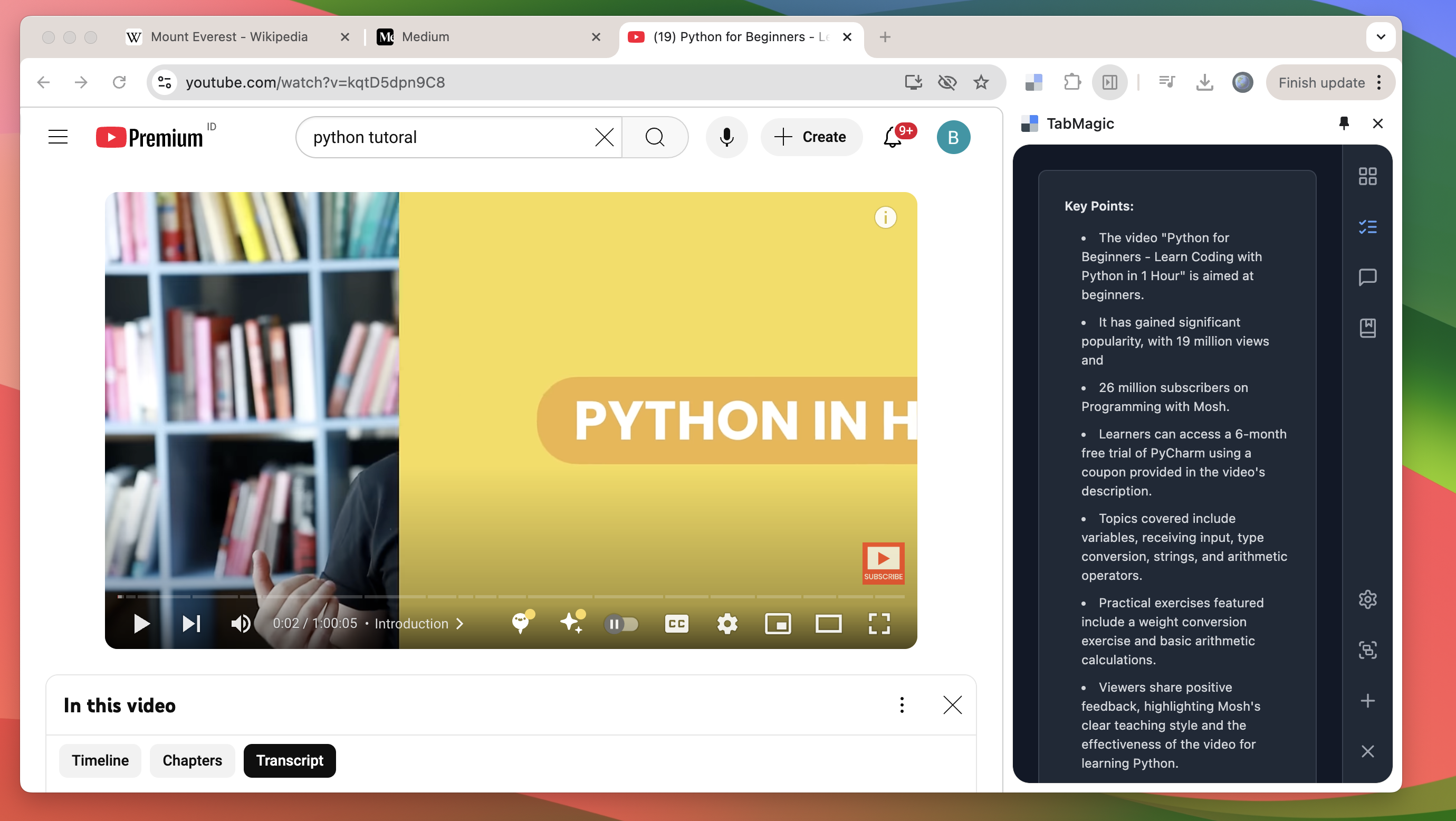Open the TabMagic grid view icon
The image size is (1456, 821).
click(1367, 176)
